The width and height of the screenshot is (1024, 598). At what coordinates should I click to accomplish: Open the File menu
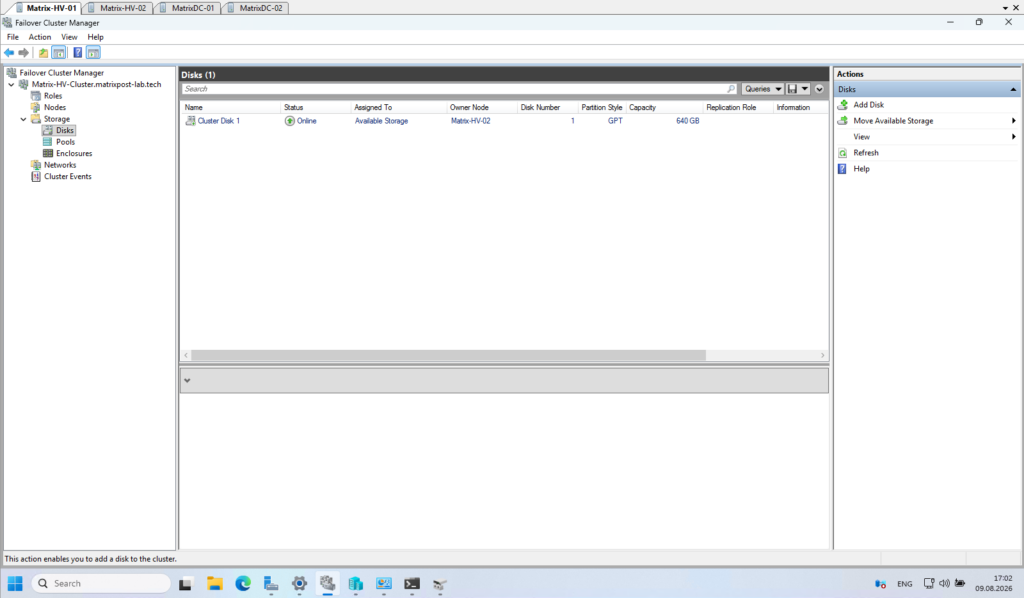tap(12, 37)
